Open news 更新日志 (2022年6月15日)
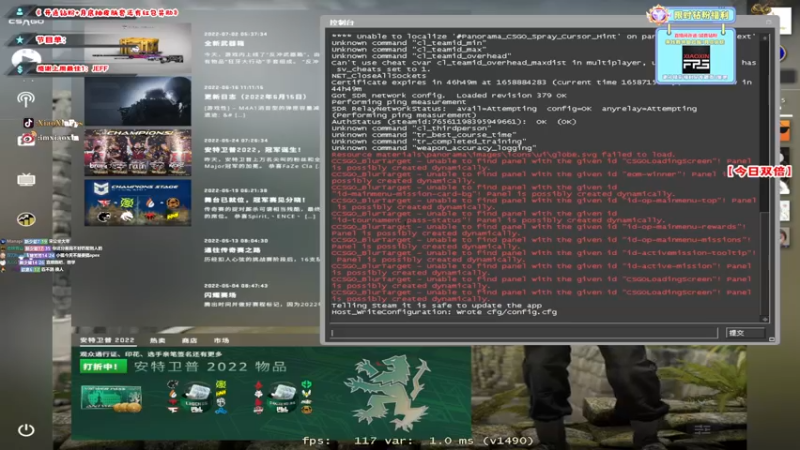Viewport: 800px width, 450px height. [x=255, y=96]
